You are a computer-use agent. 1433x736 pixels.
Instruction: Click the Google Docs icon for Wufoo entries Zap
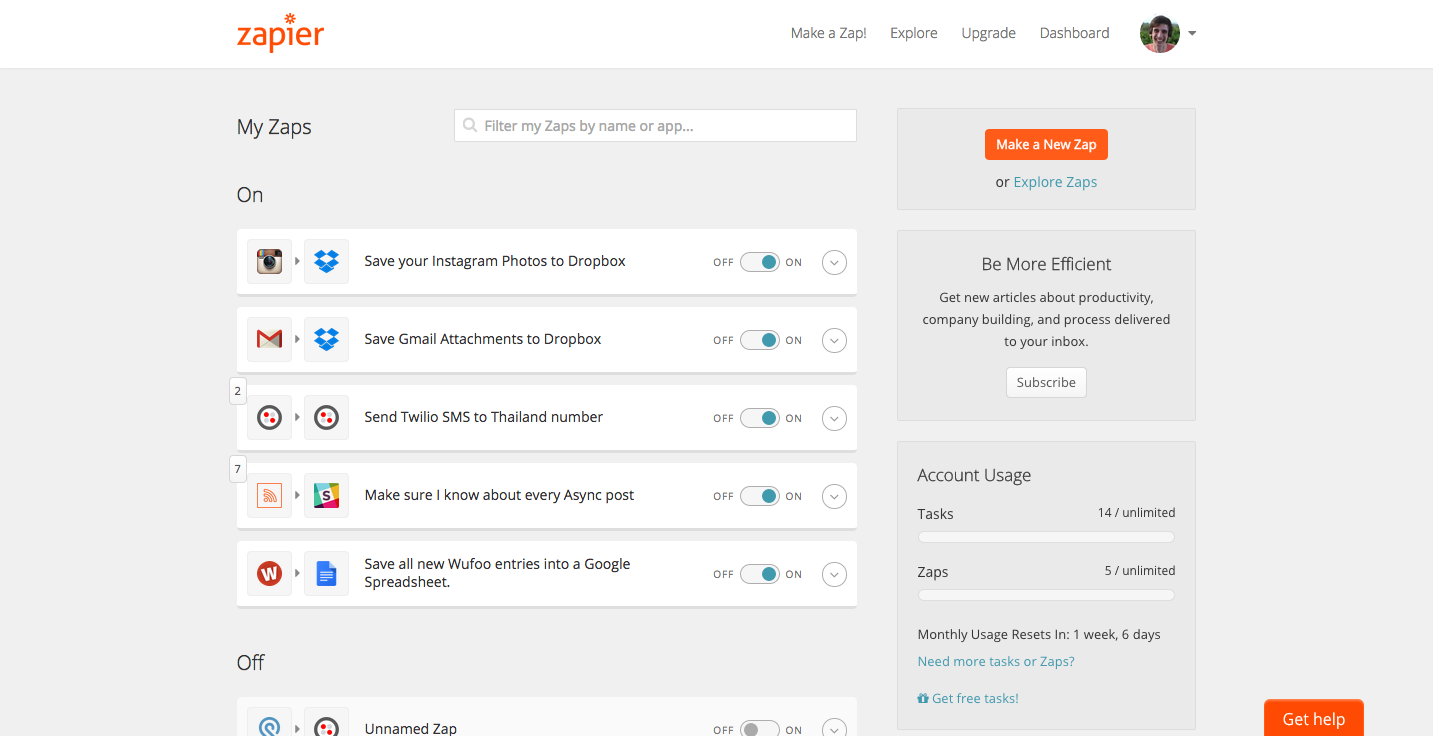point(326,573)
